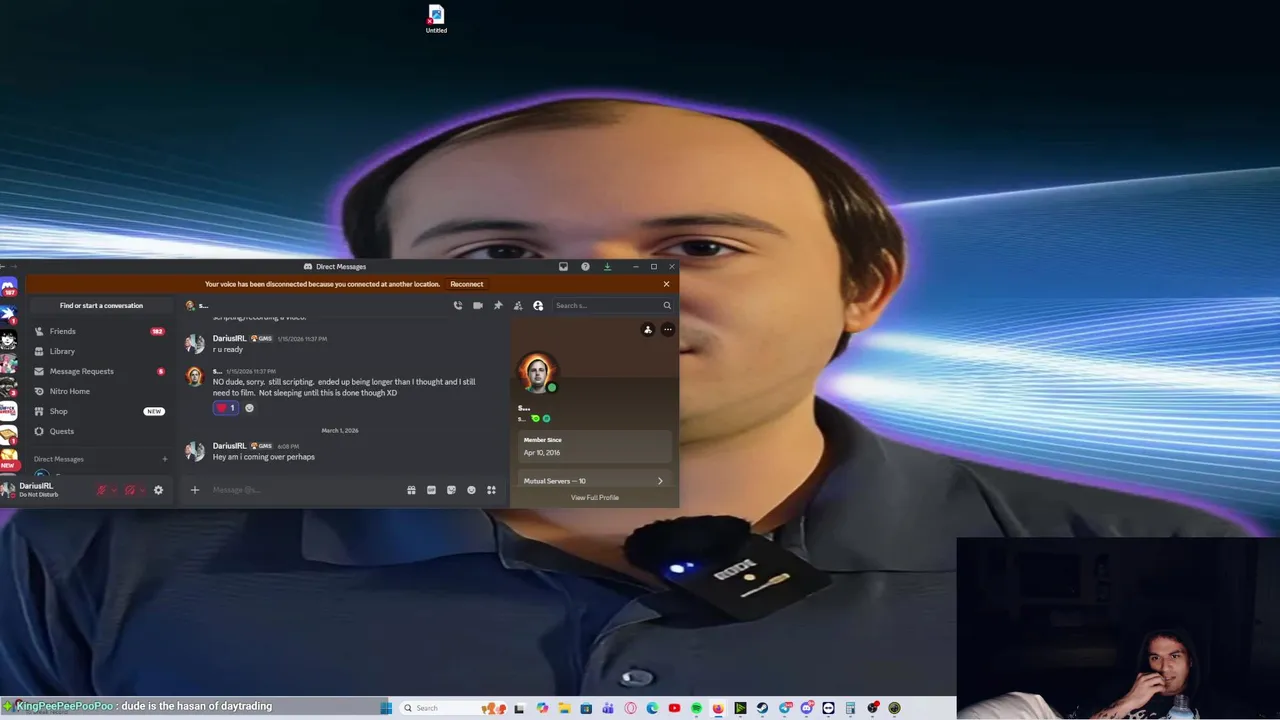Open pinned messages in the DM
Screen dimensions: 1280x720
(x=498, y=306)
